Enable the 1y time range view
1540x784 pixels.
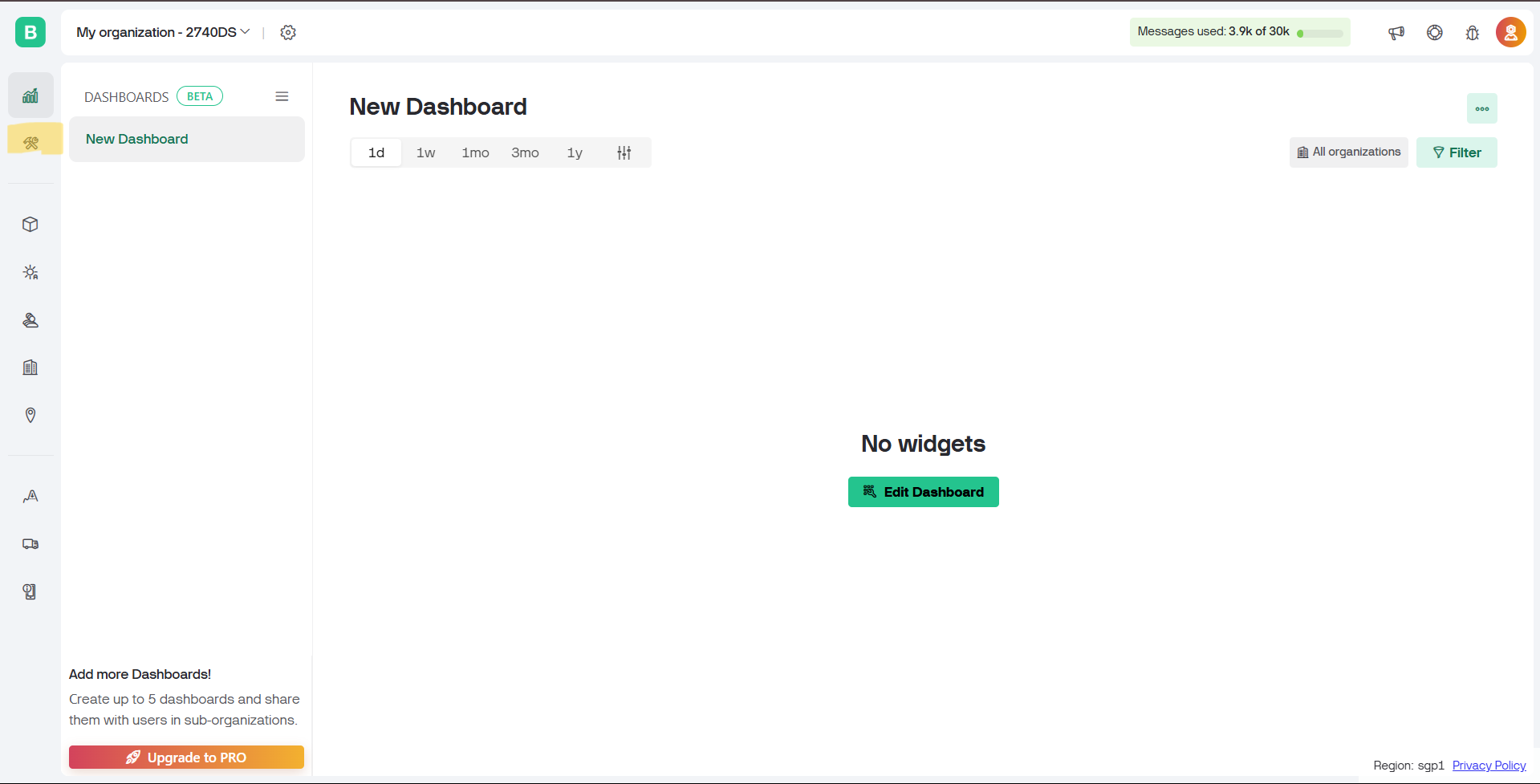pyautogui.click(x=575, y=152)
